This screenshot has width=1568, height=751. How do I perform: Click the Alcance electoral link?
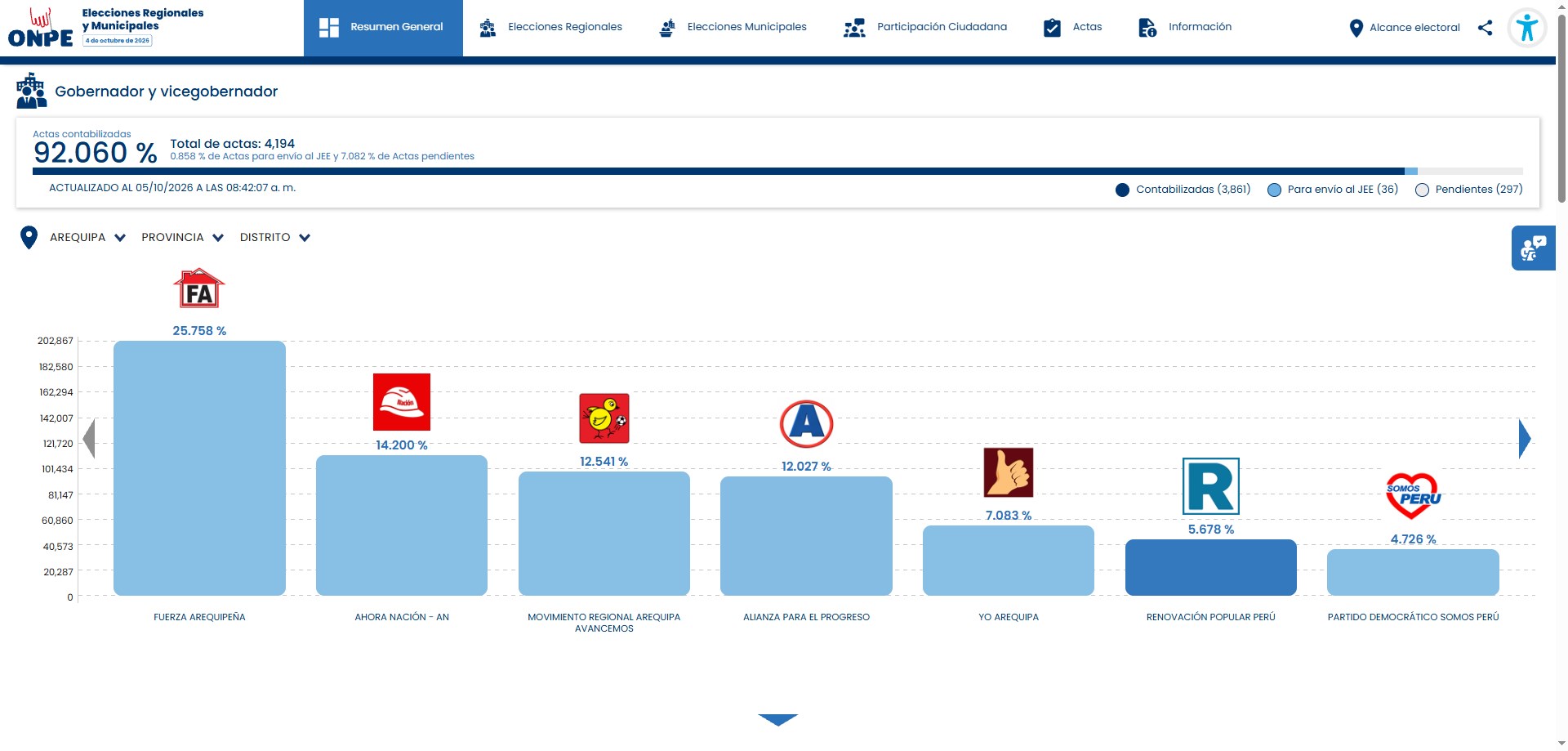coord(1404,28)
